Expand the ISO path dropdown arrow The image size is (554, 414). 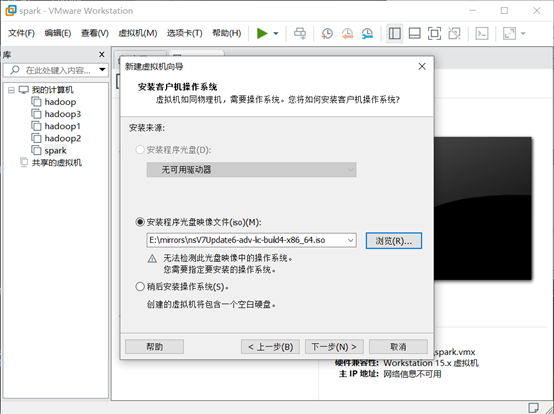pos(350,240)
